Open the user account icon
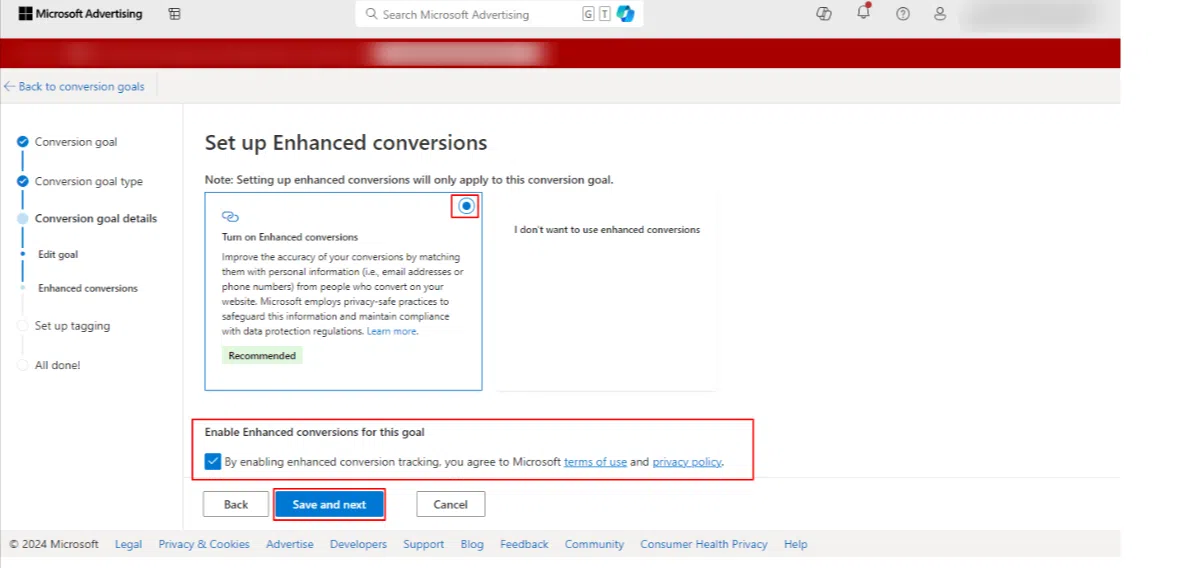Viewport: 1180px width, 568px height. click(x=940, y=14)
